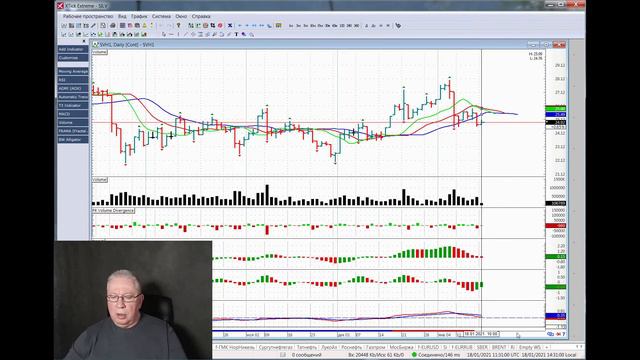Click the lightbulb pin toolbar icon

pyautogui.click(x=178, y=25)
